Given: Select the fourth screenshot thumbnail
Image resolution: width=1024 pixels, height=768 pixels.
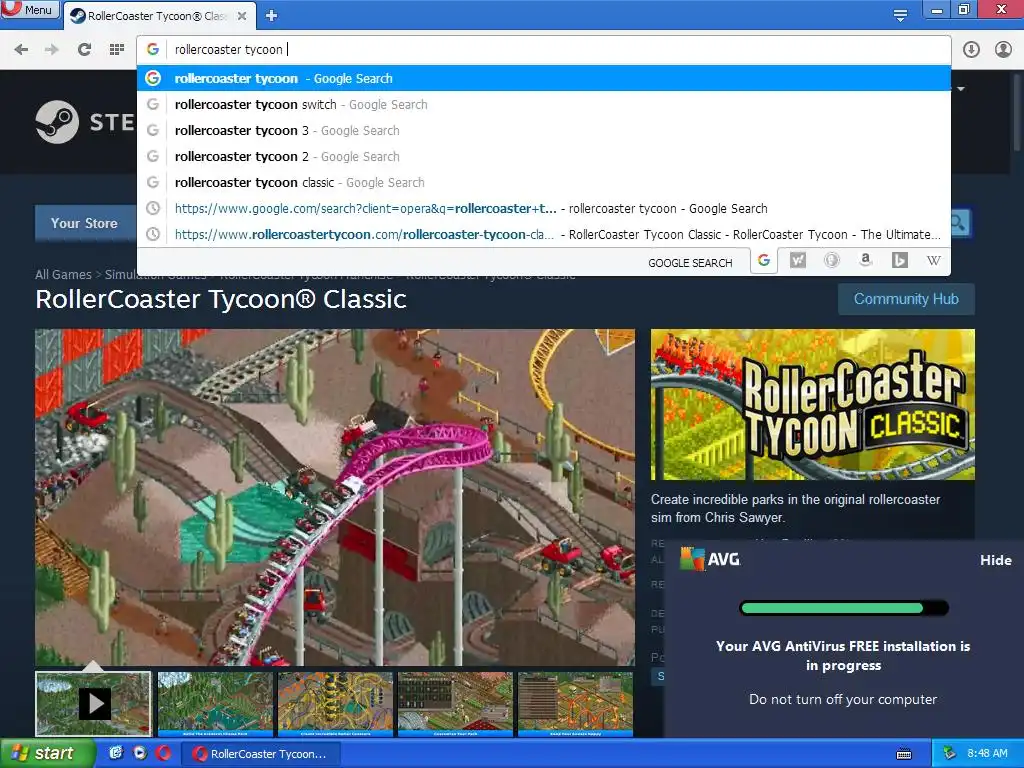Looking at the screenshot, I should point(455,704).
